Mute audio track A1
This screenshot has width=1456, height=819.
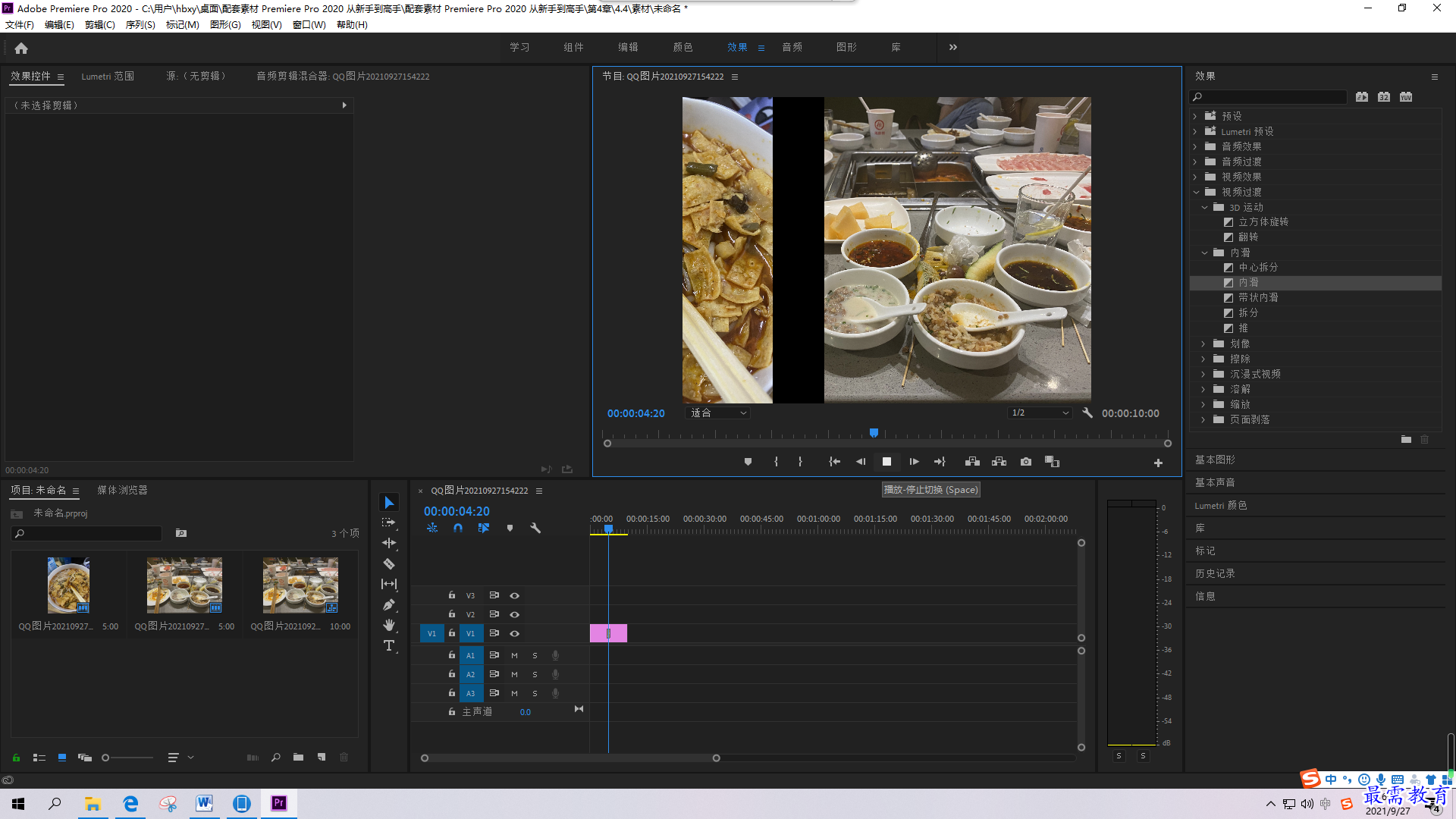[x=514, y=655]
